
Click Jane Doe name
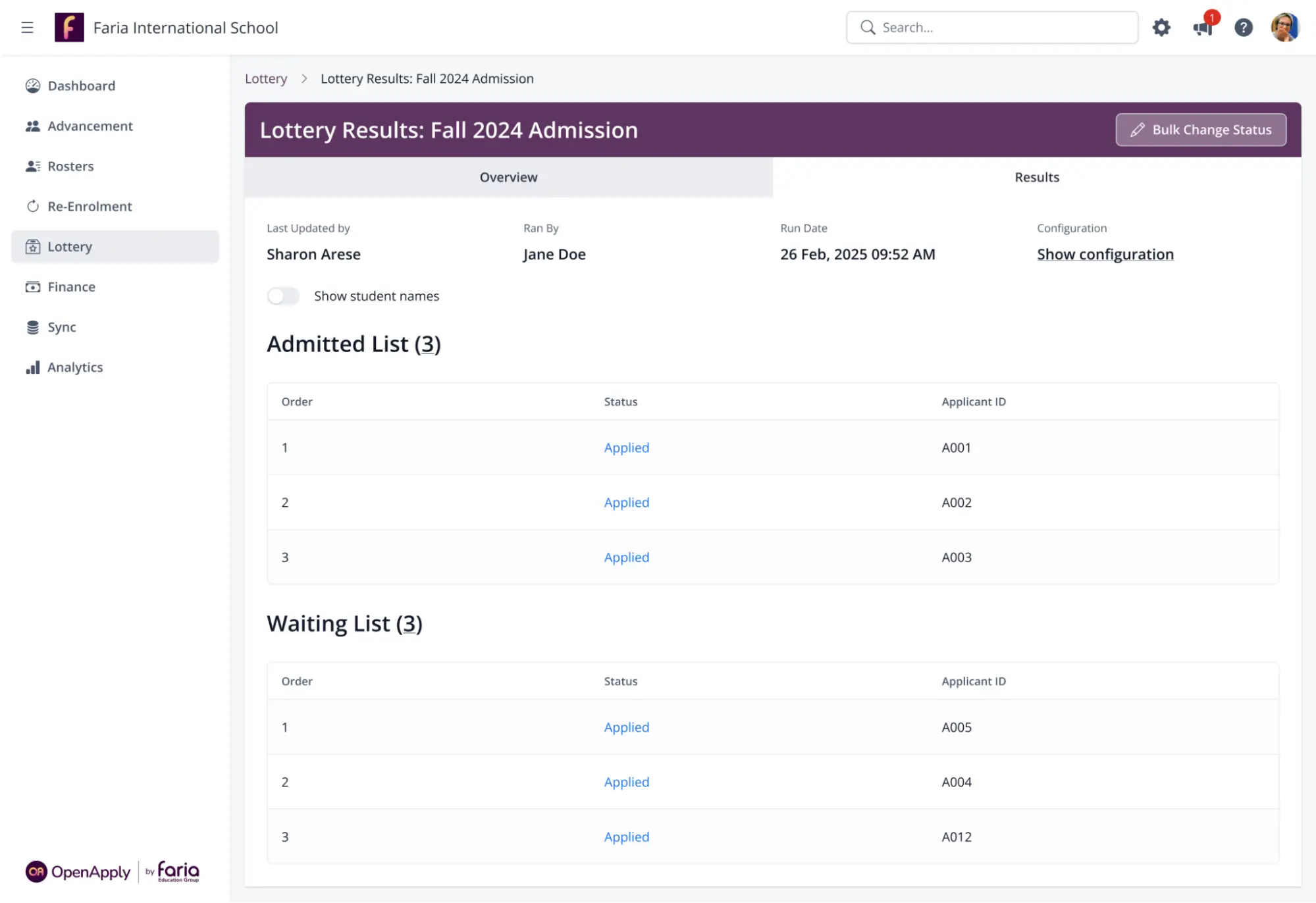point(554,254)
